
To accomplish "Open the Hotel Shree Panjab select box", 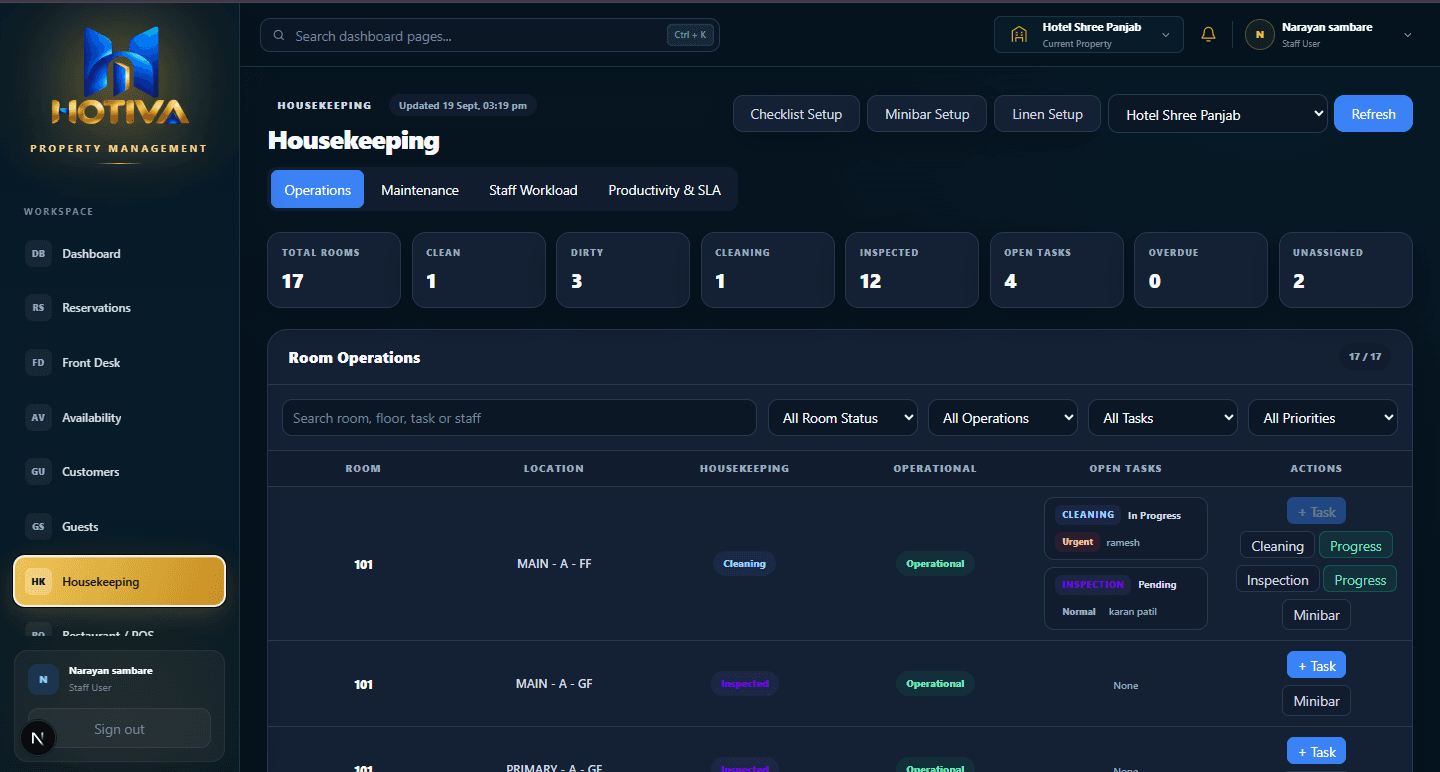I will [1217, 114].
